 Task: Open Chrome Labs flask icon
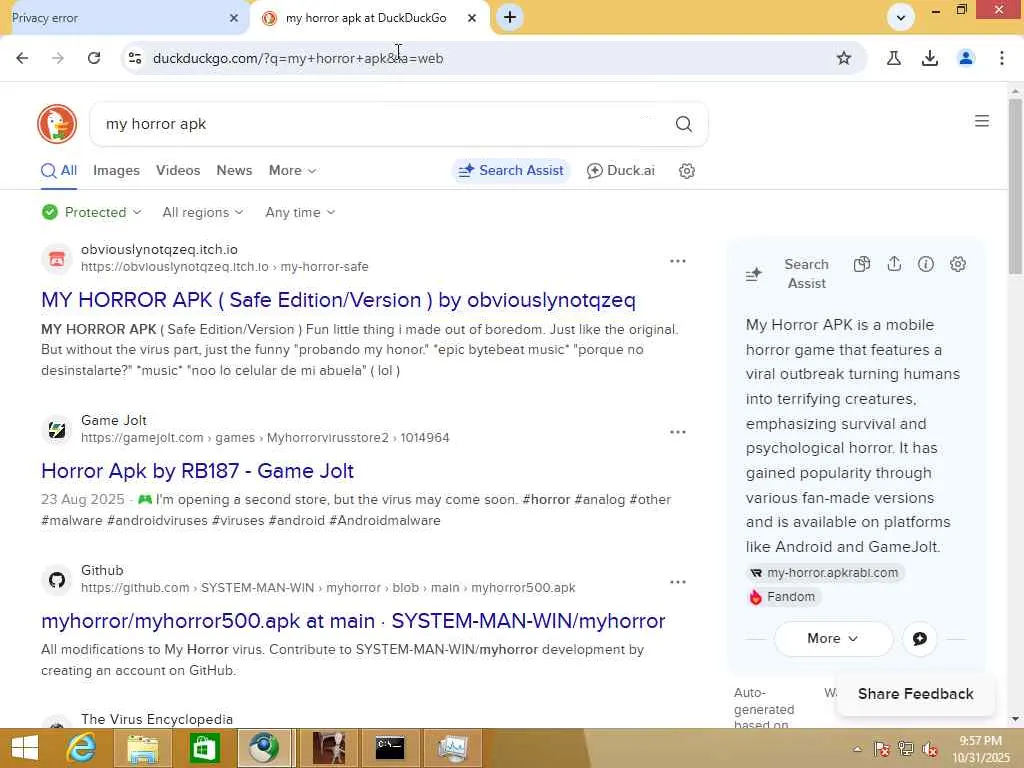pyautogui.click(x=893, y=58)
